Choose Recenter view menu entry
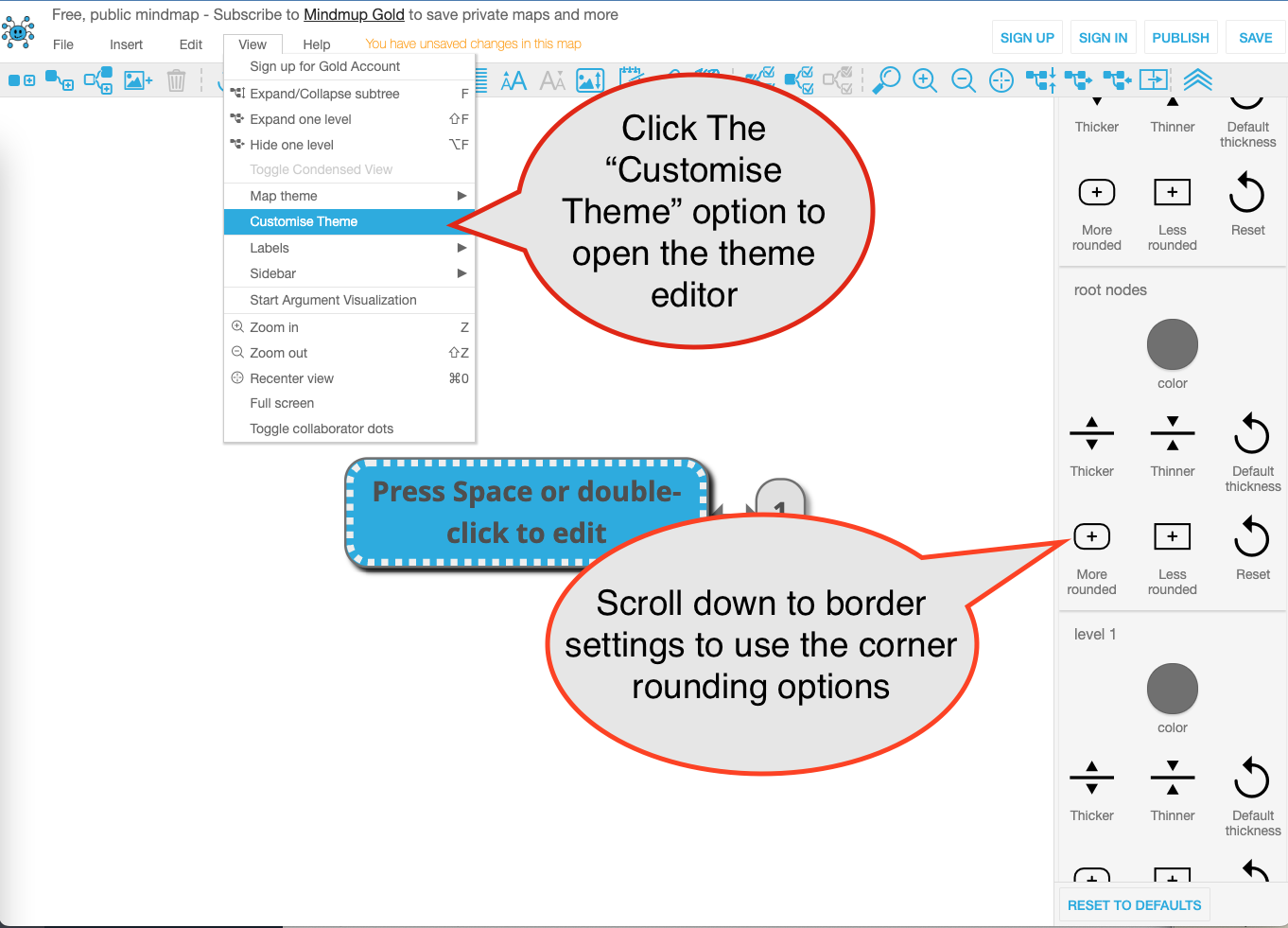This screenshot has height=928, width=1288. (x=349, y=378)
